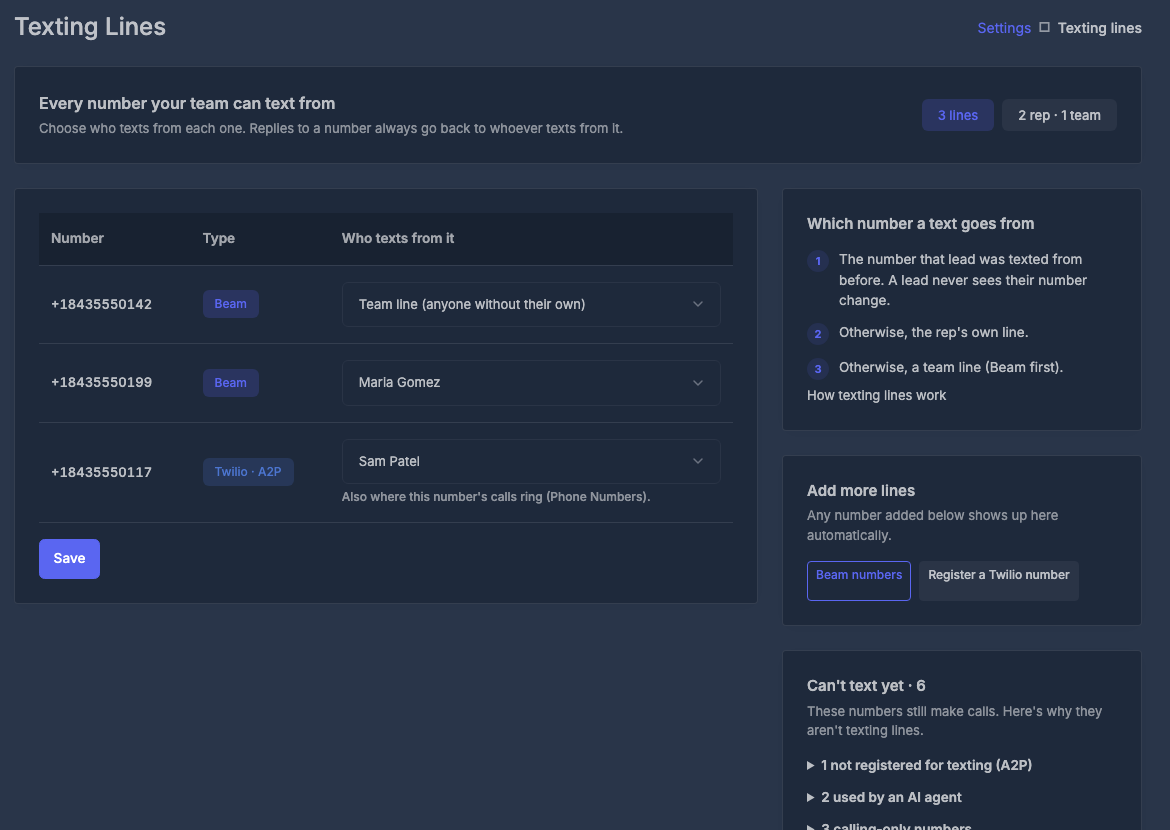Click 'Texting lines' breadcrumb text
Screen dimensions: 1170x830
pos(1099,28)
